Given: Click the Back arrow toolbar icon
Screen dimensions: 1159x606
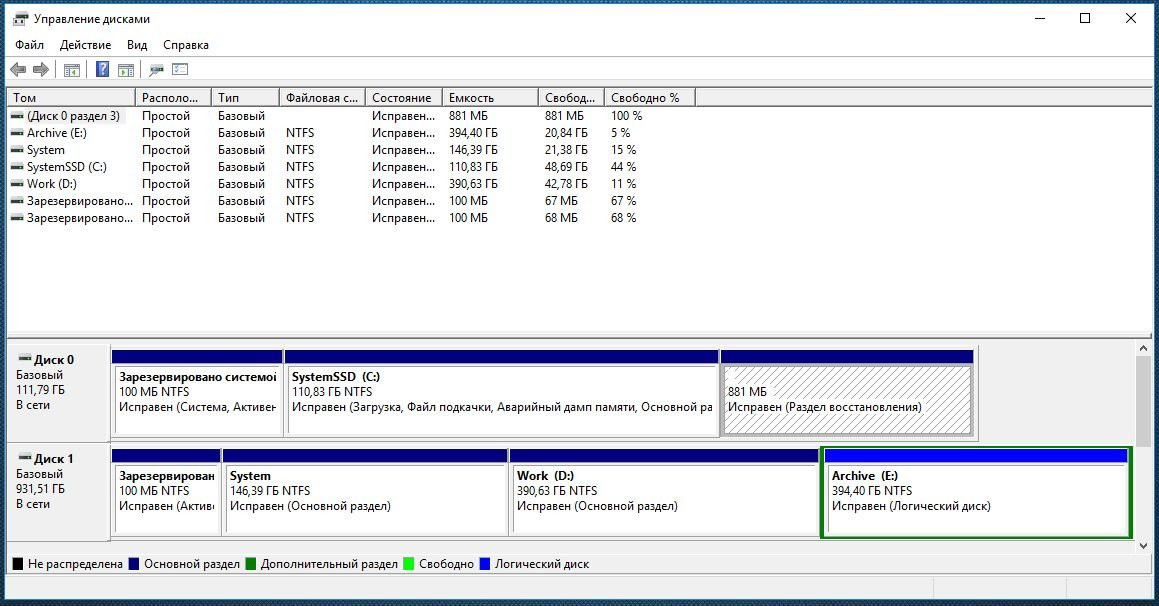Looking at the screenshot, I should coord(18,70).
